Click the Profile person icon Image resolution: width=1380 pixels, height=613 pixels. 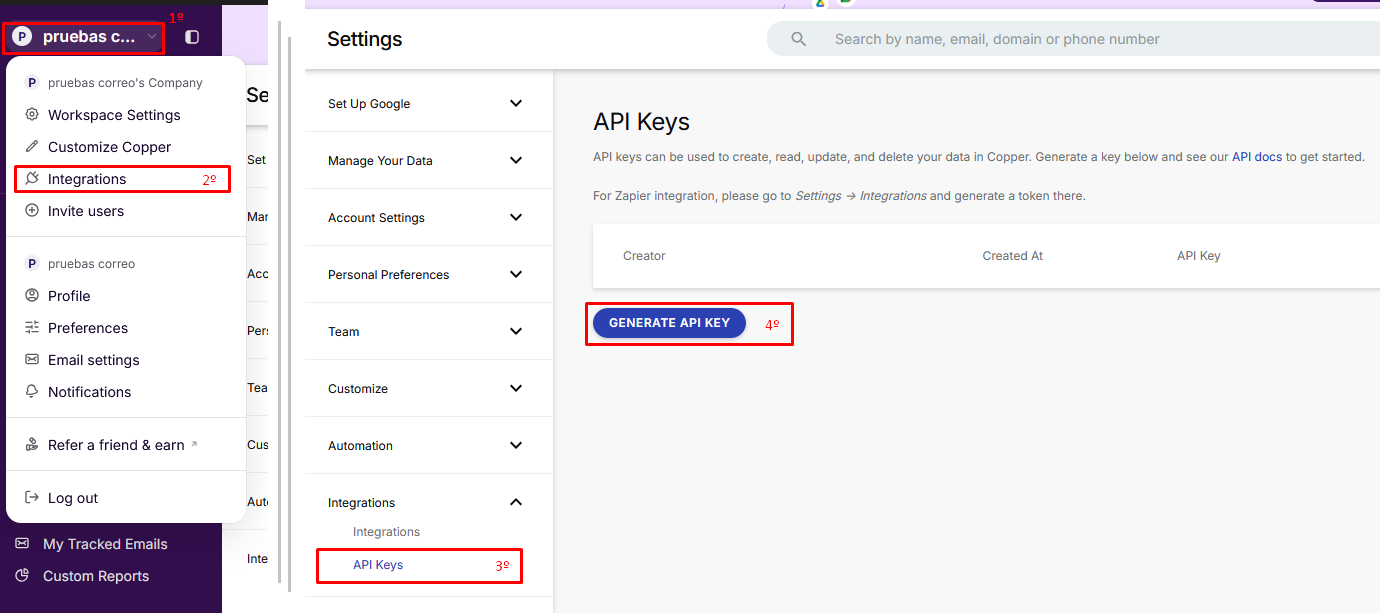pos(32,296)
